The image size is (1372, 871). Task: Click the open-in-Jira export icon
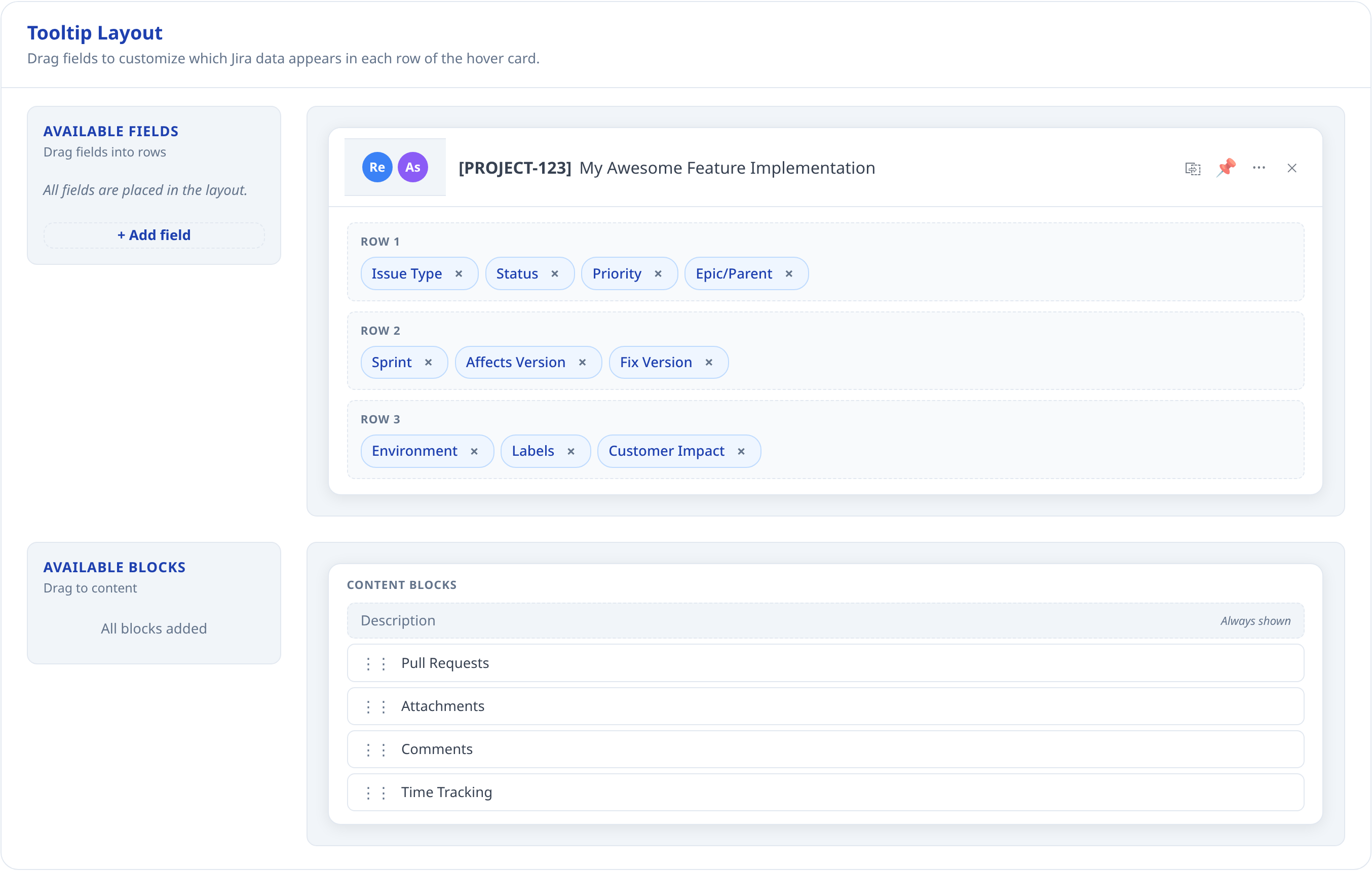[1193, 168]
